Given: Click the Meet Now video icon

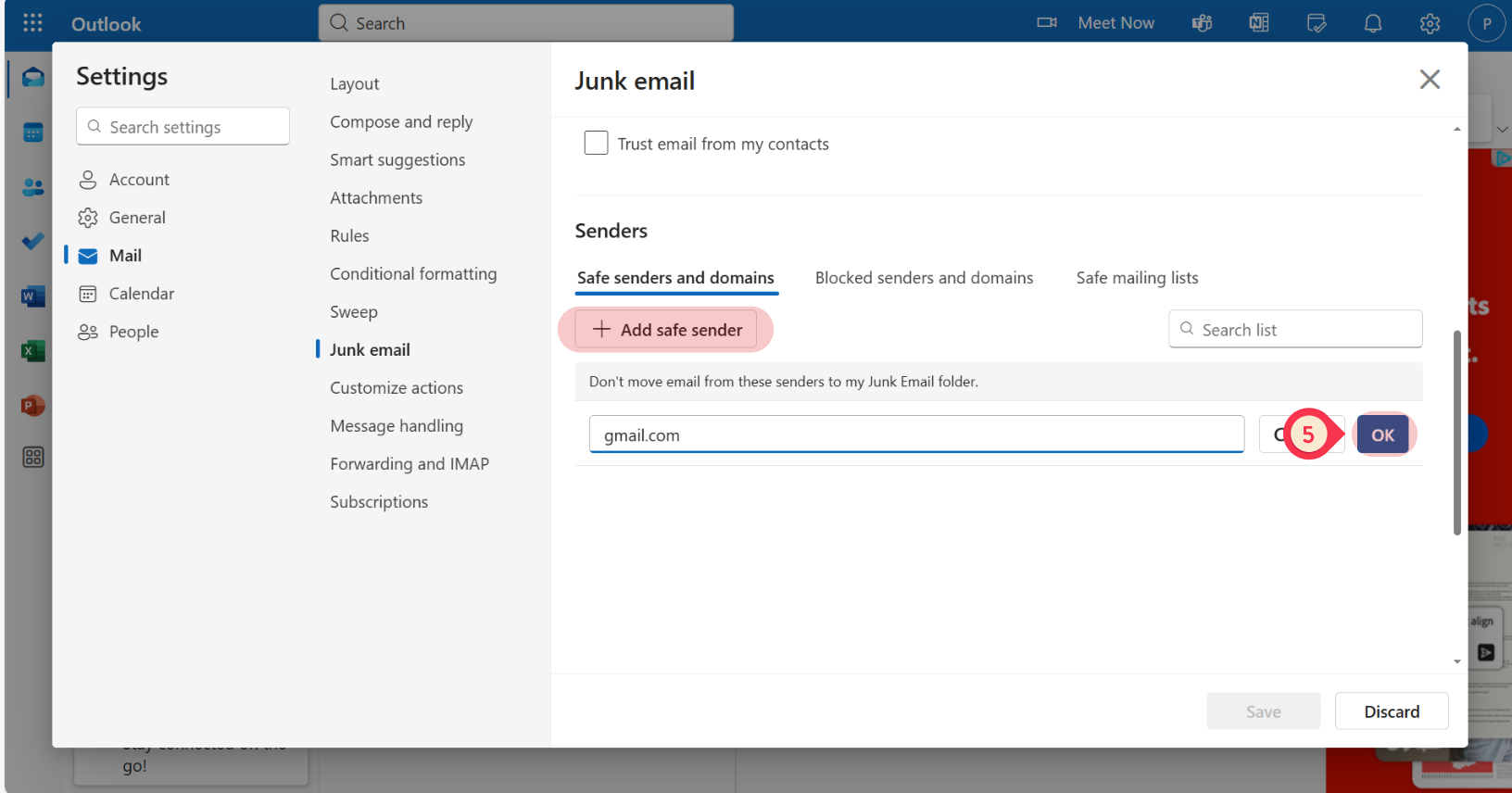Looking at the screenshot, I should [1047, 22].
